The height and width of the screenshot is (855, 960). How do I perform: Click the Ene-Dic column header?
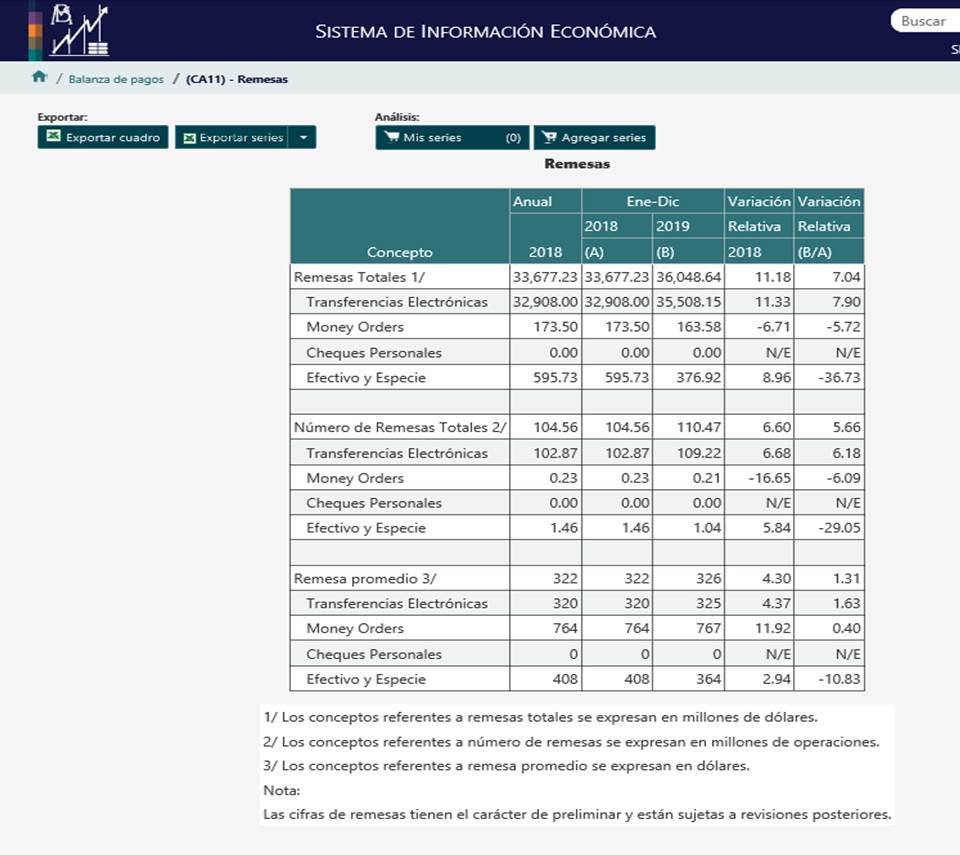point(652,201)
